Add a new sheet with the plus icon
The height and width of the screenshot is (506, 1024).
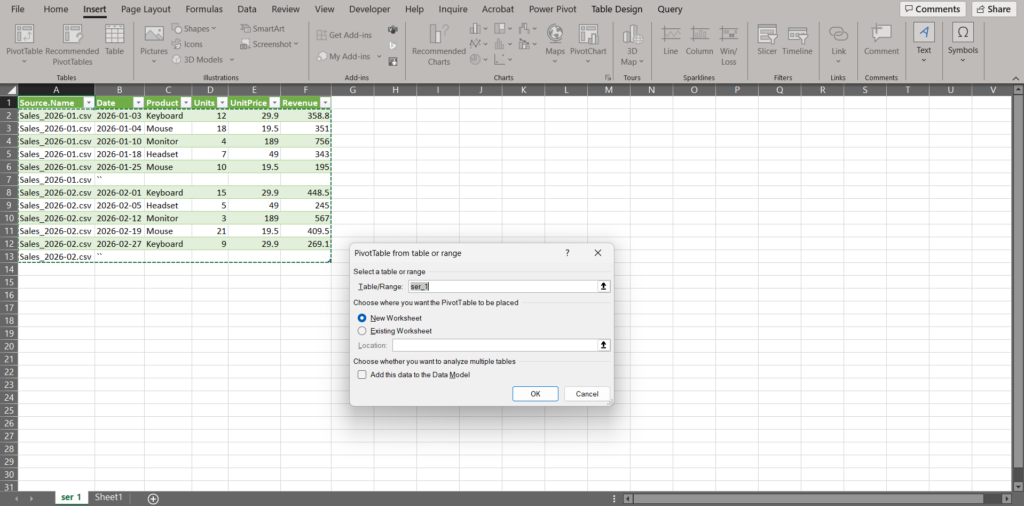point(153,498)
